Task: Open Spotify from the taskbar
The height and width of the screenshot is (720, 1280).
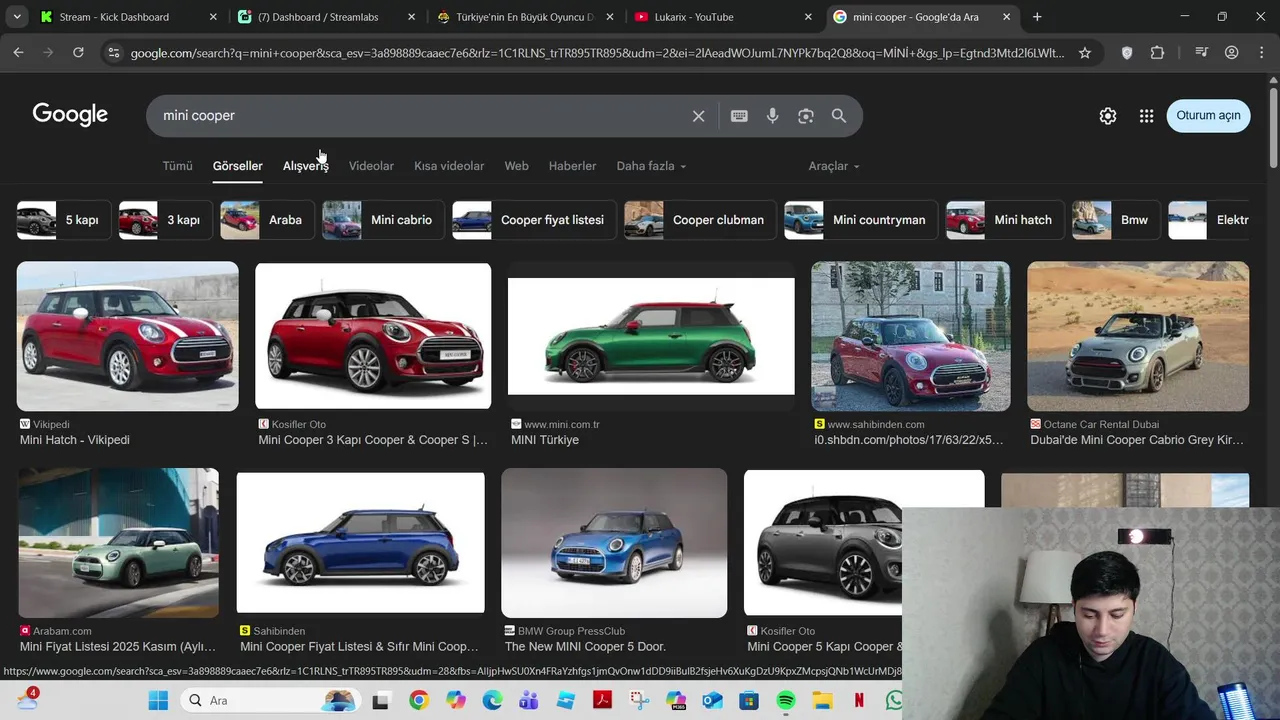Action: pyautogui.click(x=786, y=700)
